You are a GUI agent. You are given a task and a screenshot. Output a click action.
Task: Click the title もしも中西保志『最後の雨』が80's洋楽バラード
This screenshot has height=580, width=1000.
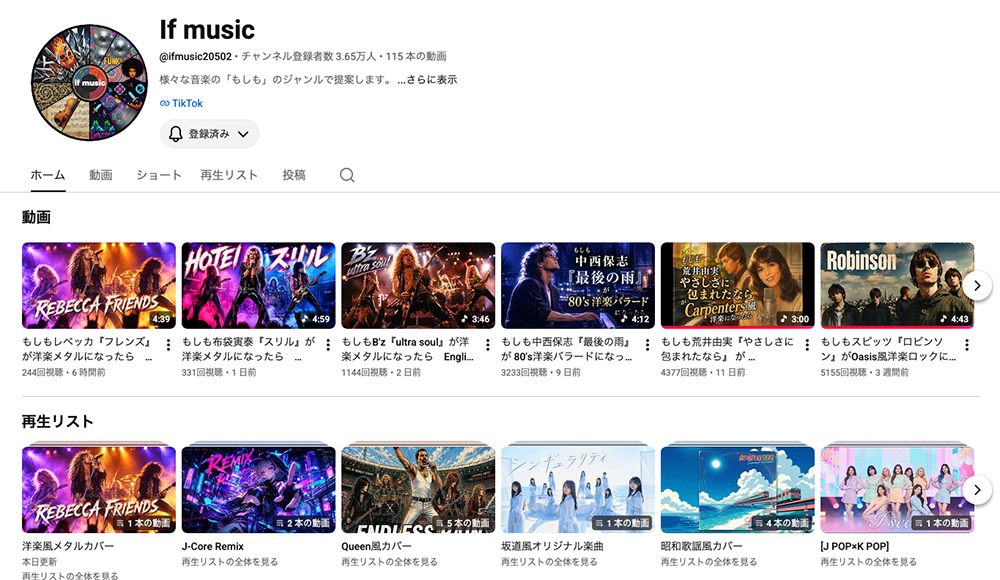[567, 349]
